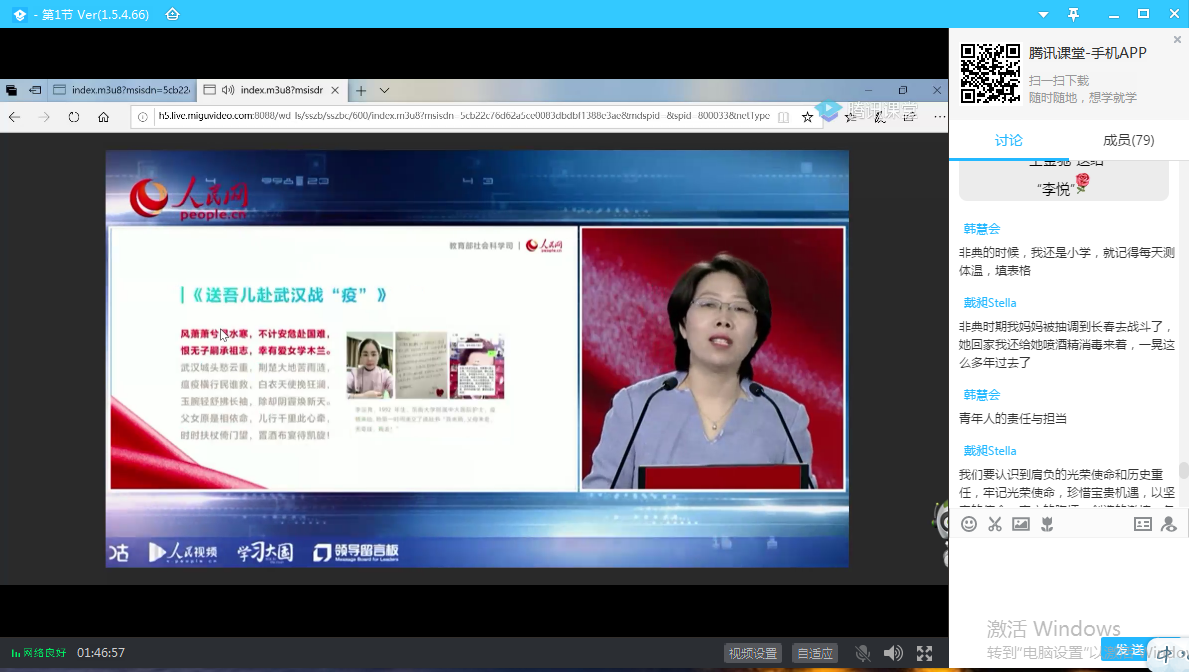Select the first index.m3u8 browser tab

click(121, 90)
